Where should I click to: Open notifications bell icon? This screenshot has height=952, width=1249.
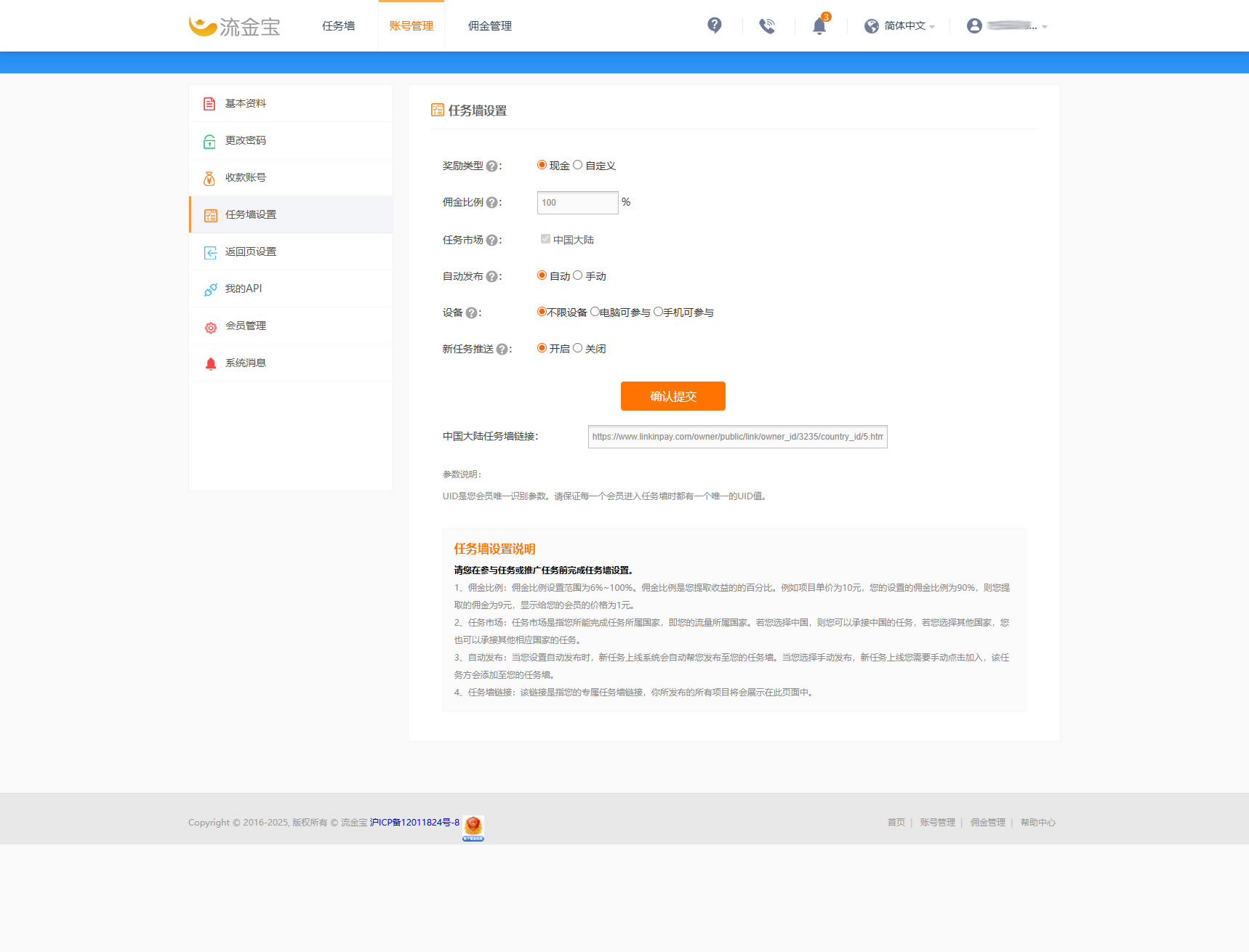pyautogui.click(x=819, y=26)
